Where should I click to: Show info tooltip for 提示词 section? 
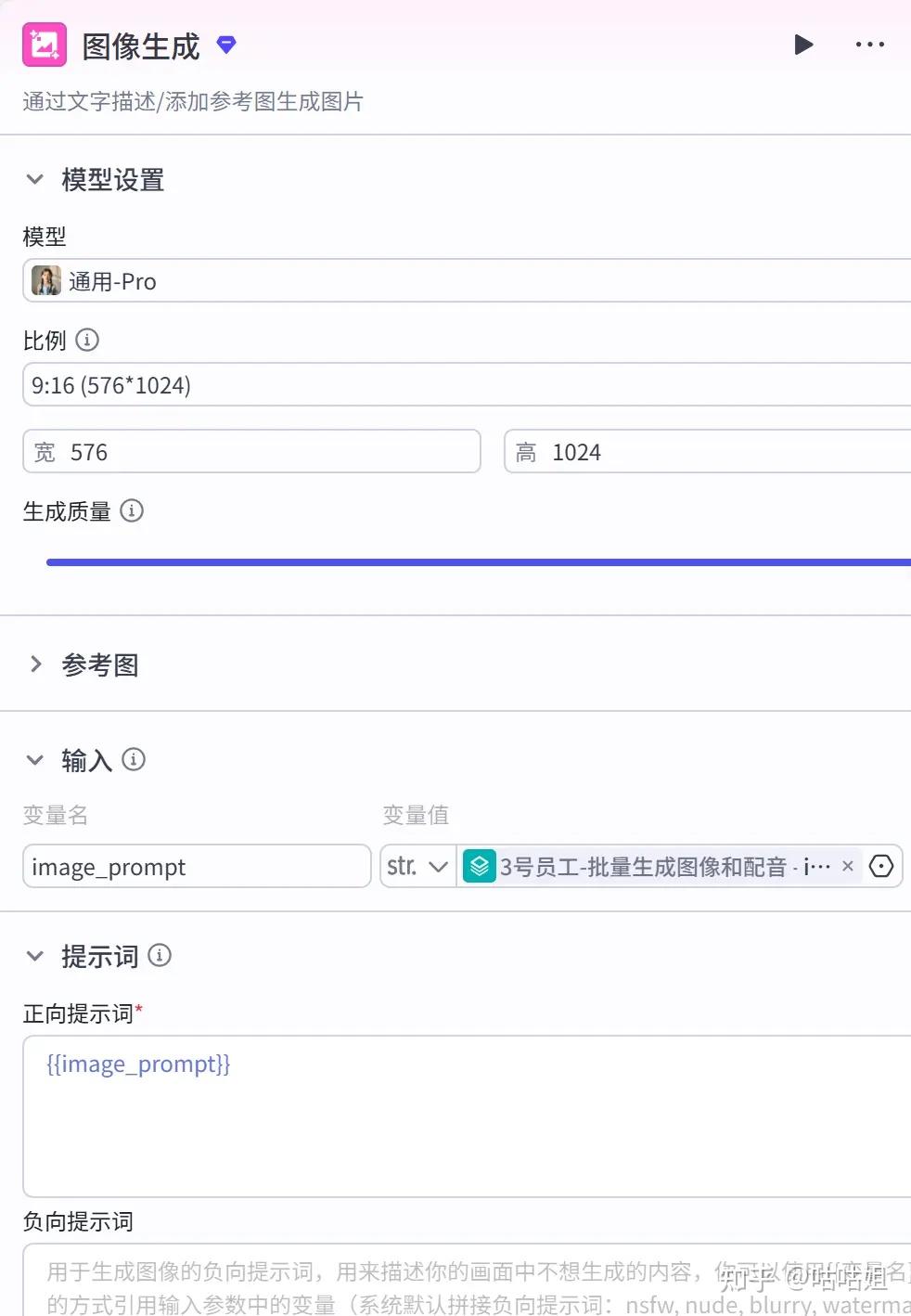tap(160, 955)
